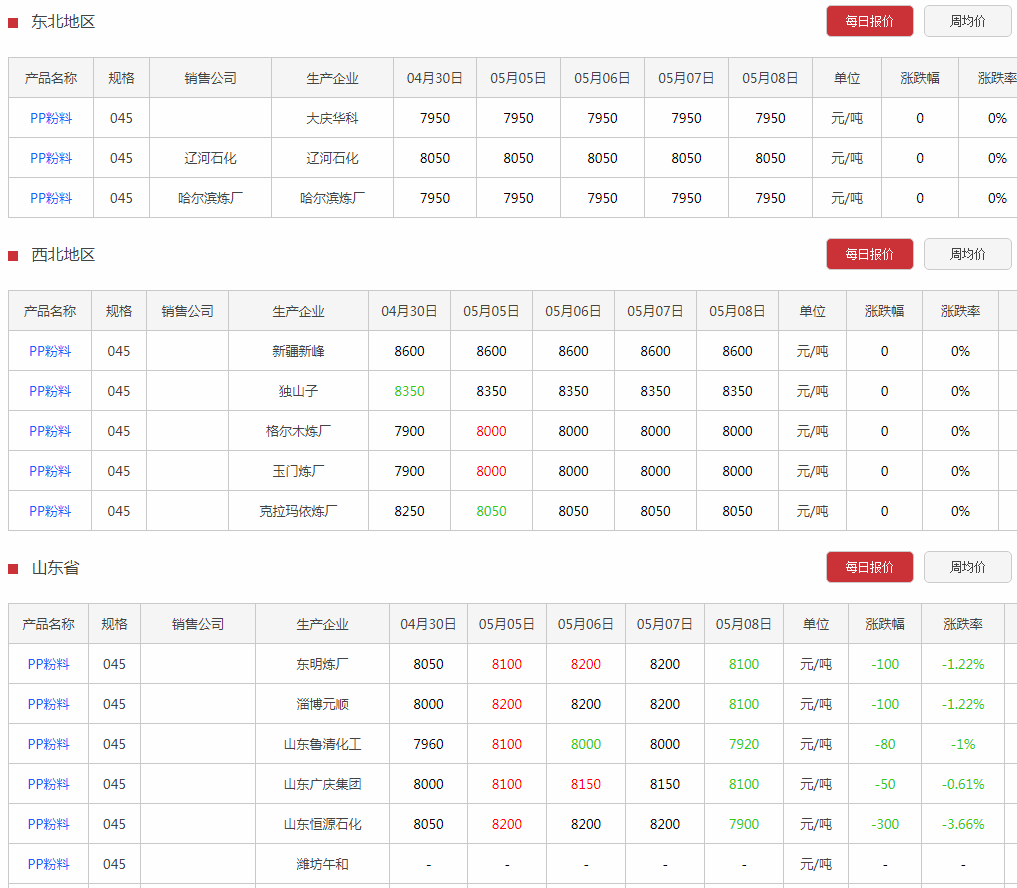Select 每日报价 tab for 山东省
1017x888 pixels.
[869, 568]
